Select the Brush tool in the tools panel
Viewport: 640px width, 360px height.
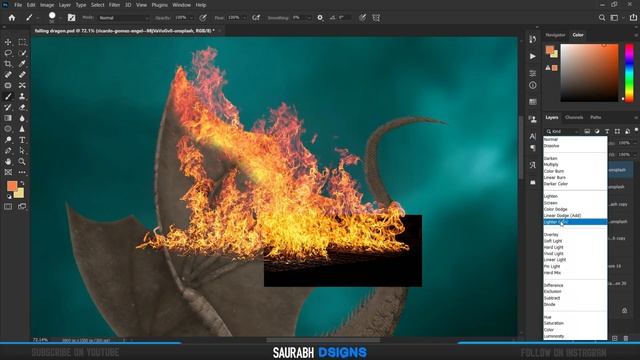click(x=8, y=96)
